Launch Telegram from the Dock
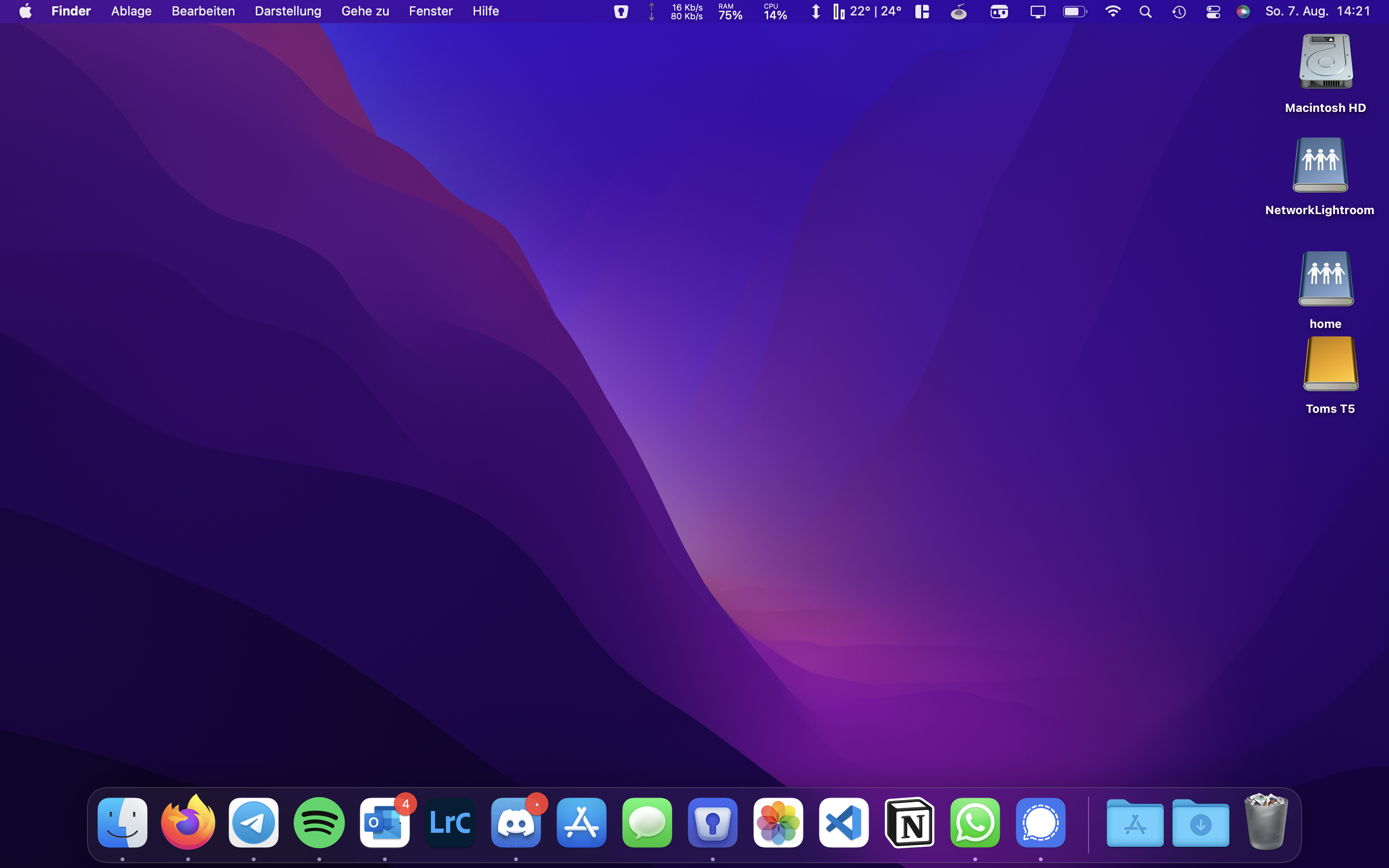1389x868 pixels. pyautogui.click(x=253, y=823)
